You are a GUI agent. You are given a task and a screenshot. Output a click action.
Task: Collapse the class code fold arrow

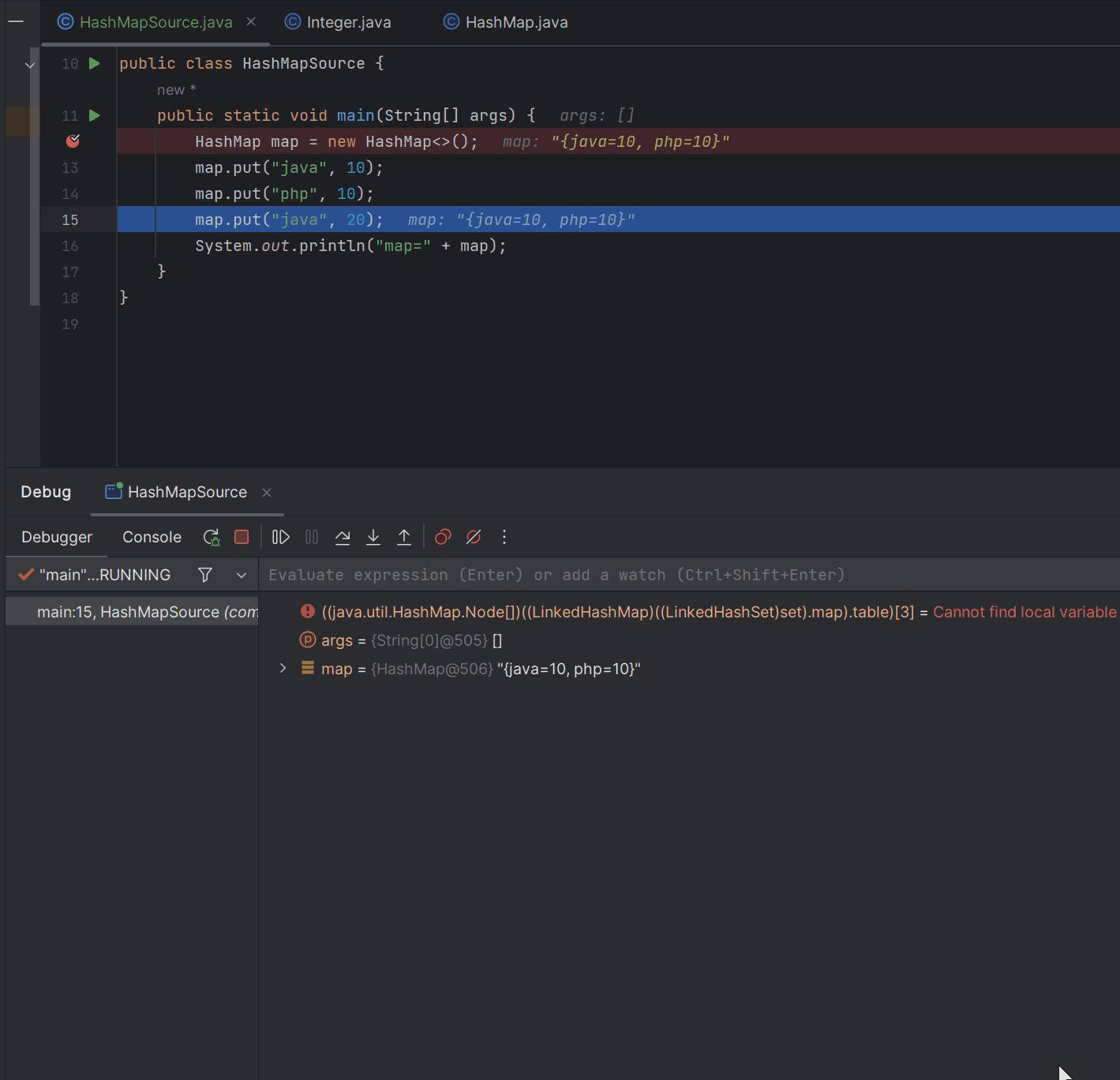coord(30,65)
